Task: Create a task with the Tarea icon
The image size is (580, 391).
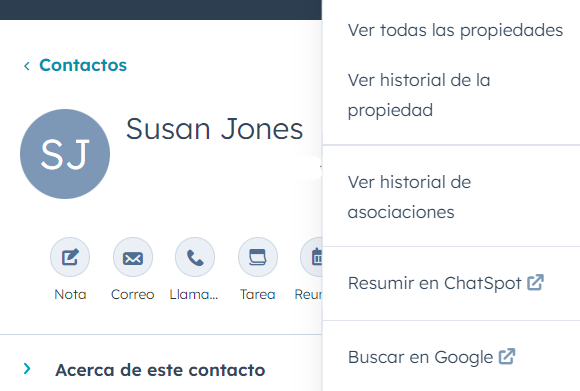Action: [x=258, y=257]
